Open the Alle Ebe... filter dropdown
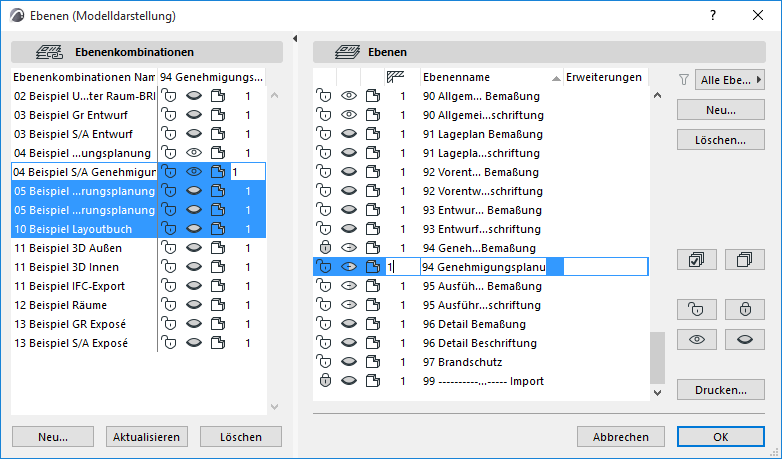This screenshot has width=782, height=459. pyautogui.click(x=729, y=79)
